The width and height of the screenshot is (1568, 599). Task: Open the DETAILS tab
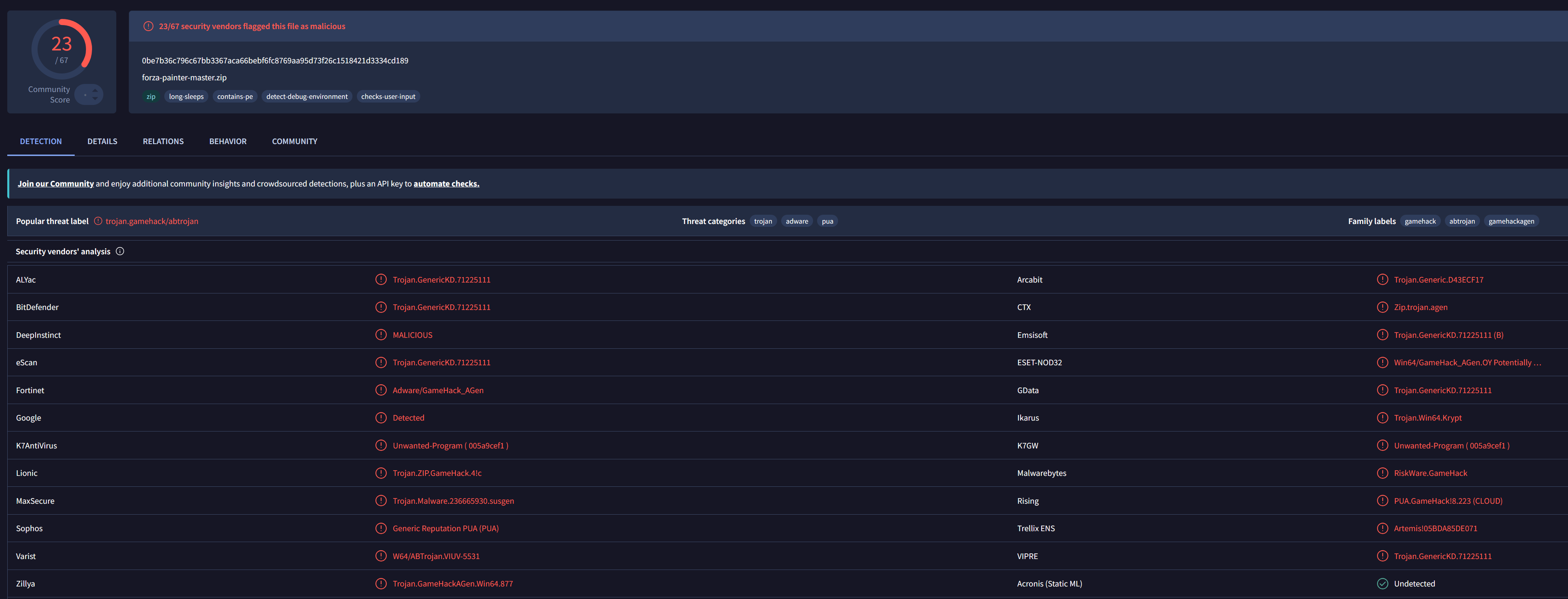click(x=102, y=141)
